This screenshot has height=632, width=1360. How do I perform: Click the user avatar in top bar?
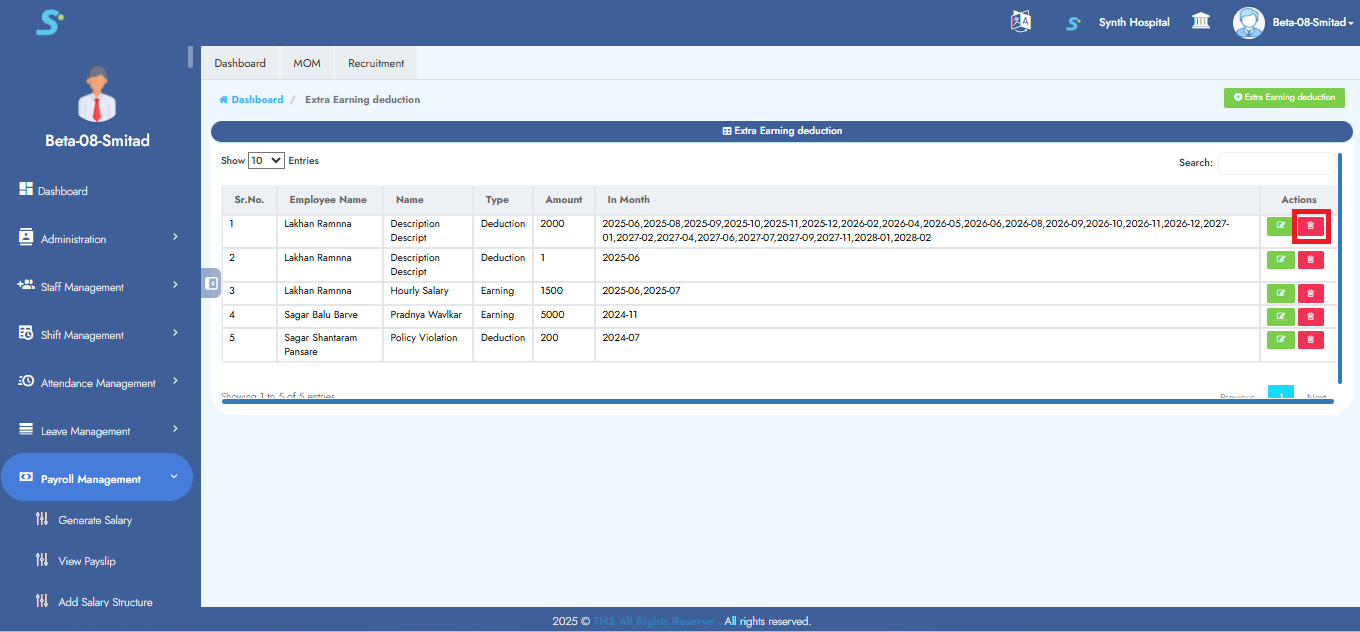[1248, 22]
